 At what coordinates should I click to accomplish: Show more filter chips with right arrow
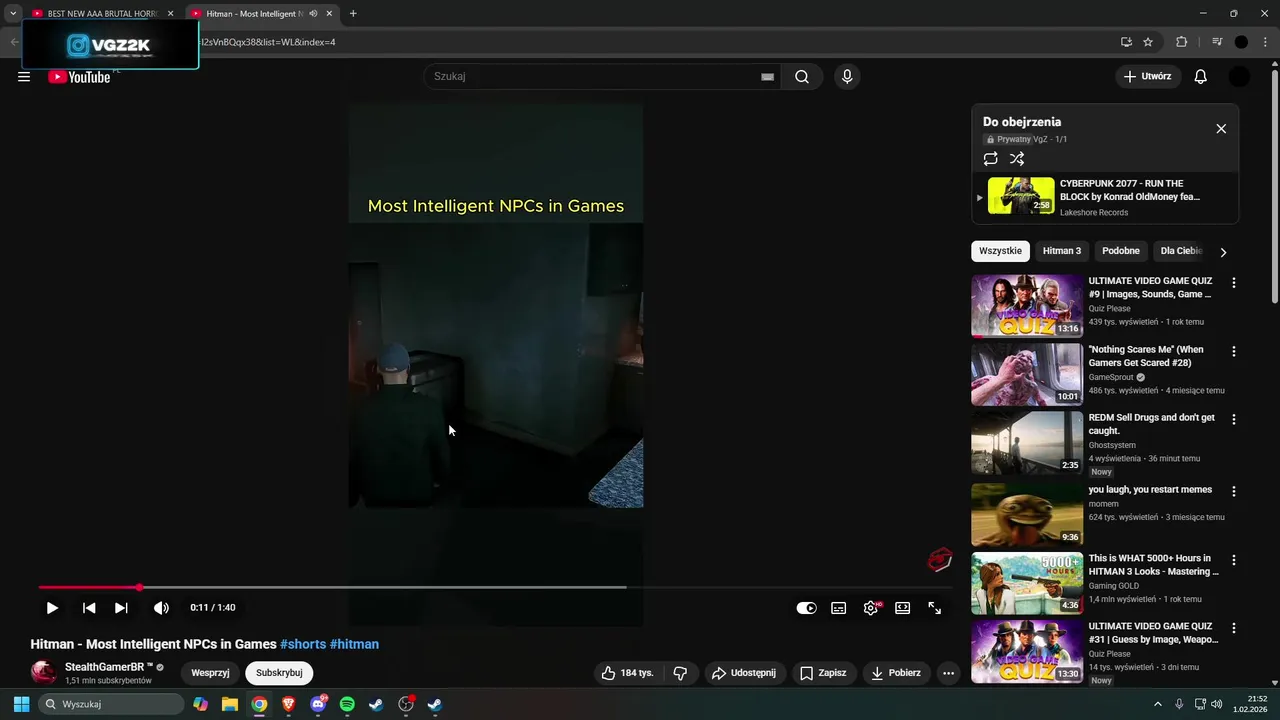[x=1223, y=252]
